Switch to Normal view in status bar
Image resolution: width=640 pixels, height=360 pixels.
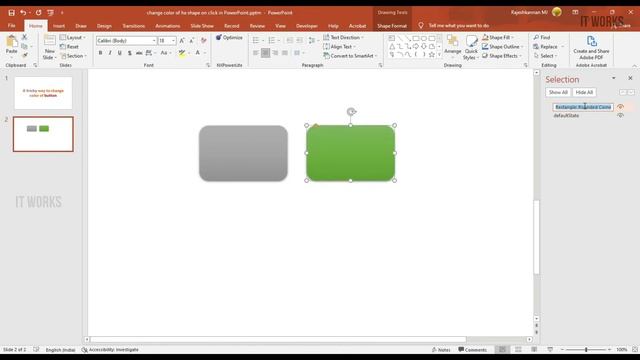pyautogui.click(x=502, y=349)
